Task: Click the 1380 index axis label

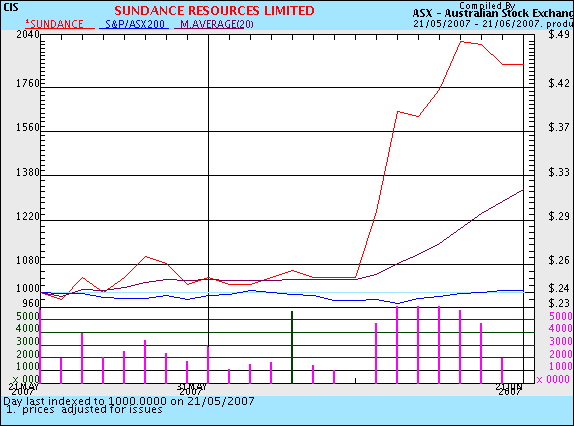Action: pyautogui.click(x=27, y=172)
